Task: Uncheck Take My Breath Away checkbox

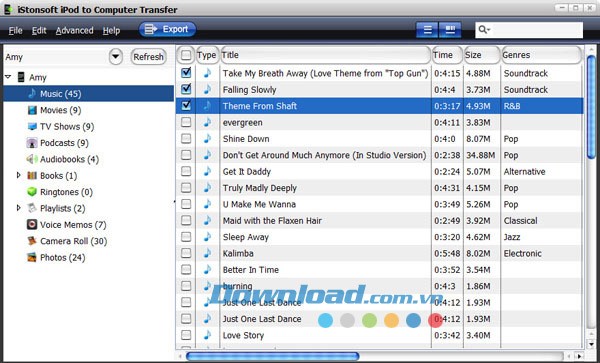Action: (x=186, y=73)
